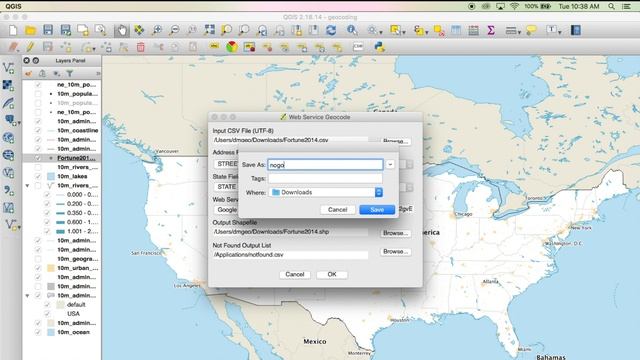Toggle visibility of 10m_ocean layer
This screenshot has height=360, width=640.
pos(38,332)
